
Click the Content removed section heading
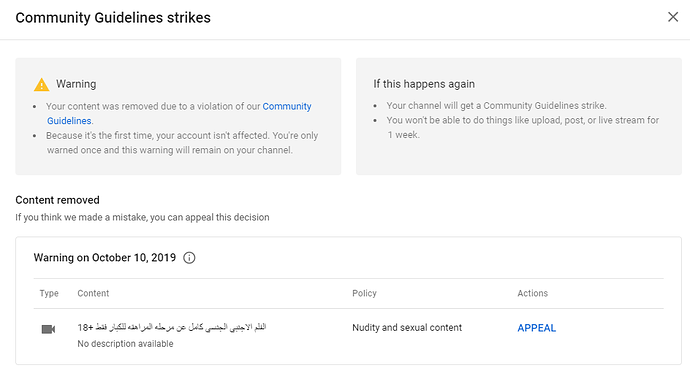coord(58,200)
